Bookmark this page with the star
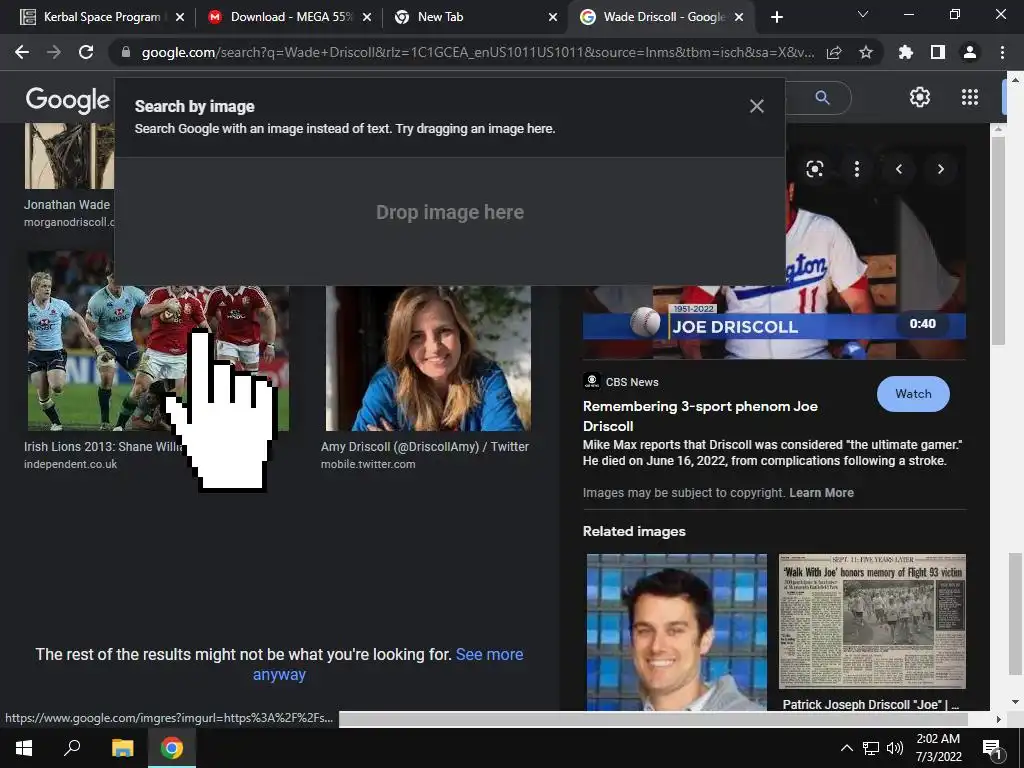Screen dimensions: 1024x768 tap(866, 52)
